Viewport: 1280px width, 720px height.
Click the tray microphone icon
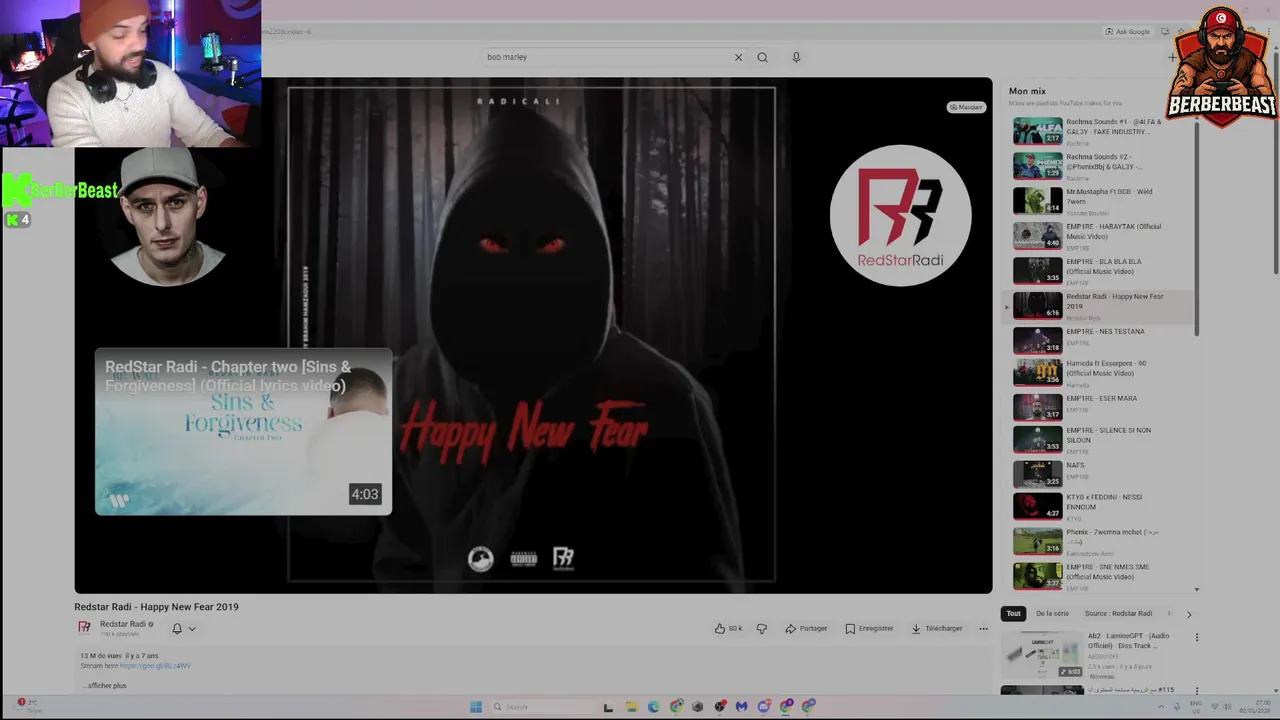1177,705
